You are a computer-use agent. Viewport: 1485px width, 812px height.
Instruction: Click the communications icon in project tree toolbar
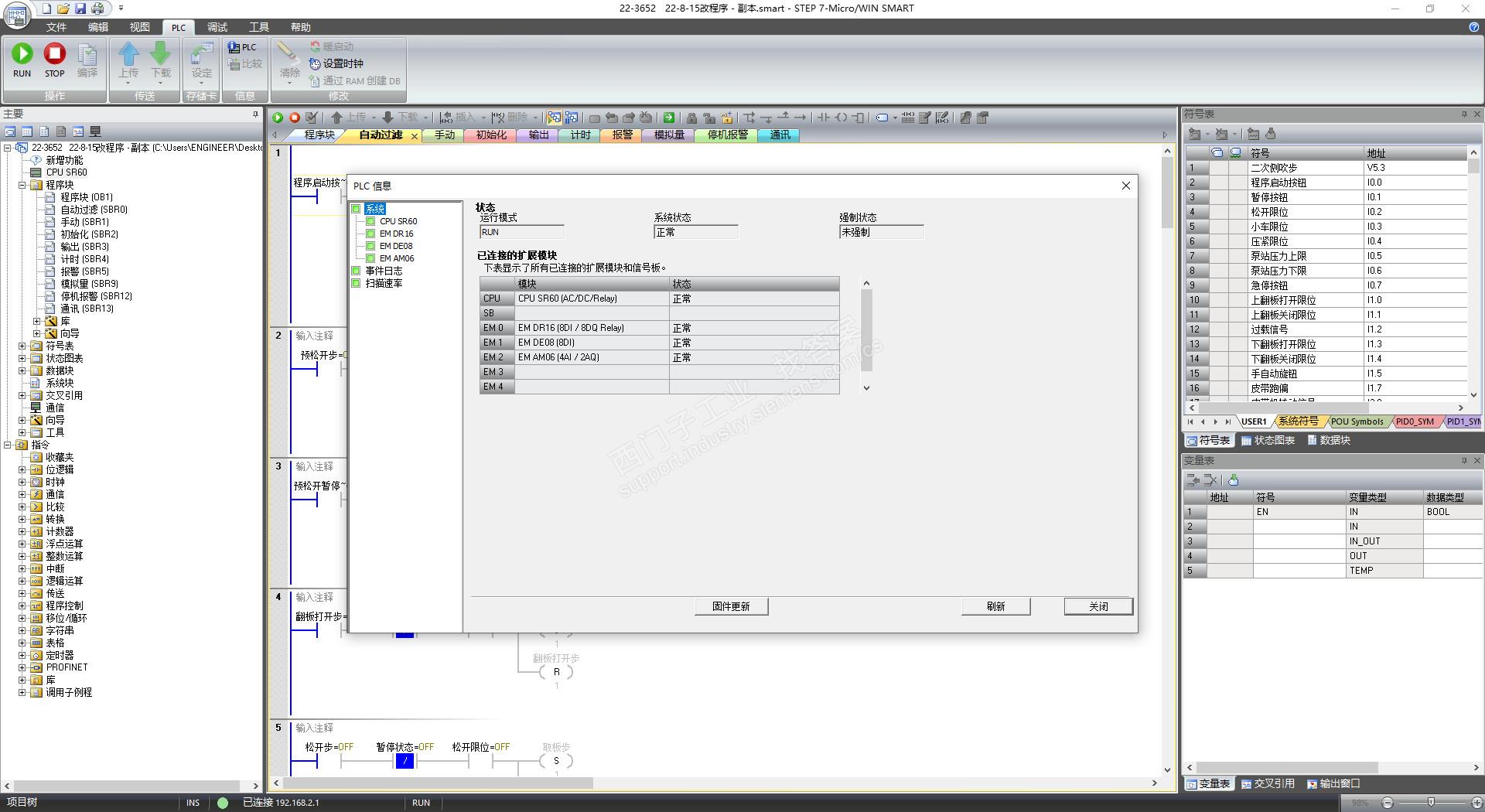[x=95, y=131]
